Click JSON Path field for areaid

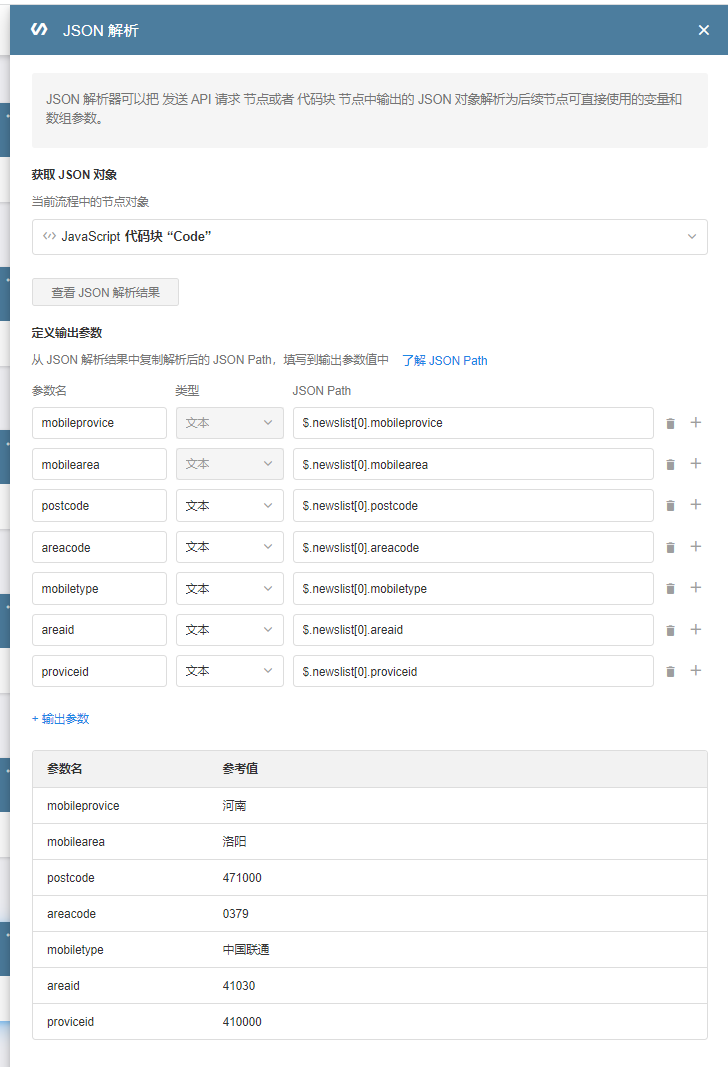pos(472,630)
